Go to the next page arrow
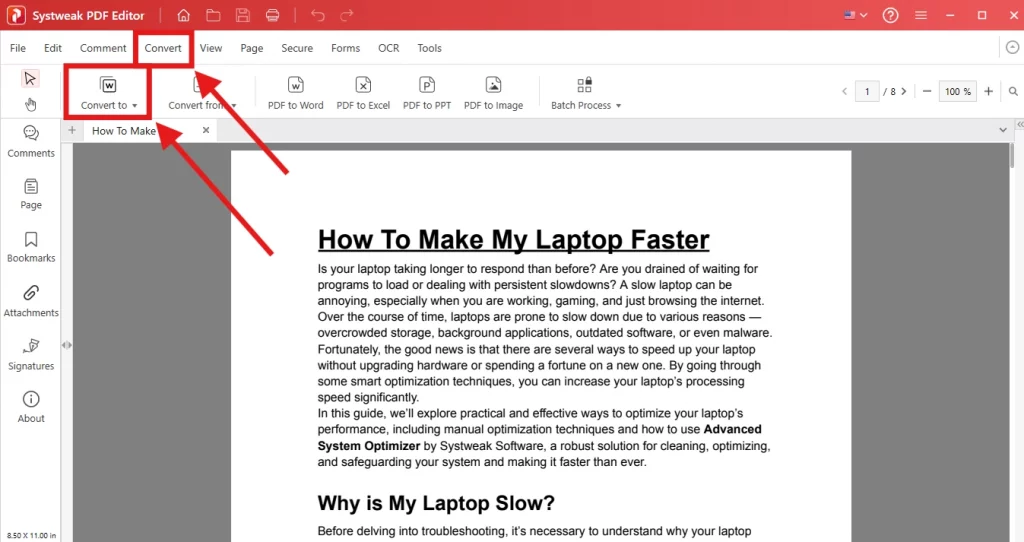Viewport: 1024px width, 542px height. click(904, 91)
